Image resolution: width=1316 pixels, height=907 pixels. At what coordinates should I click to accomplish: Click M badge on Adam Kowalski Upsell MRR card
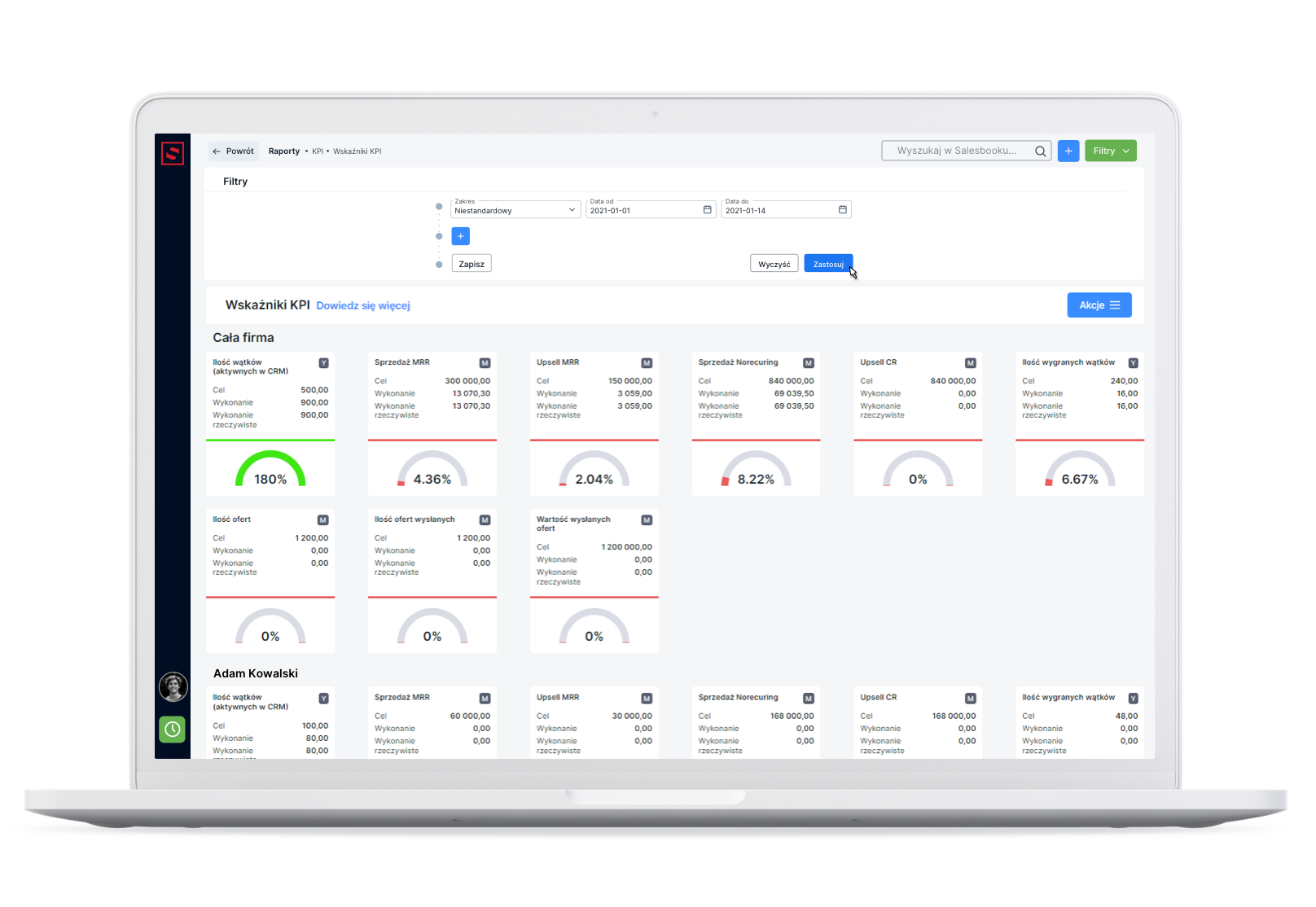(647, 699)
